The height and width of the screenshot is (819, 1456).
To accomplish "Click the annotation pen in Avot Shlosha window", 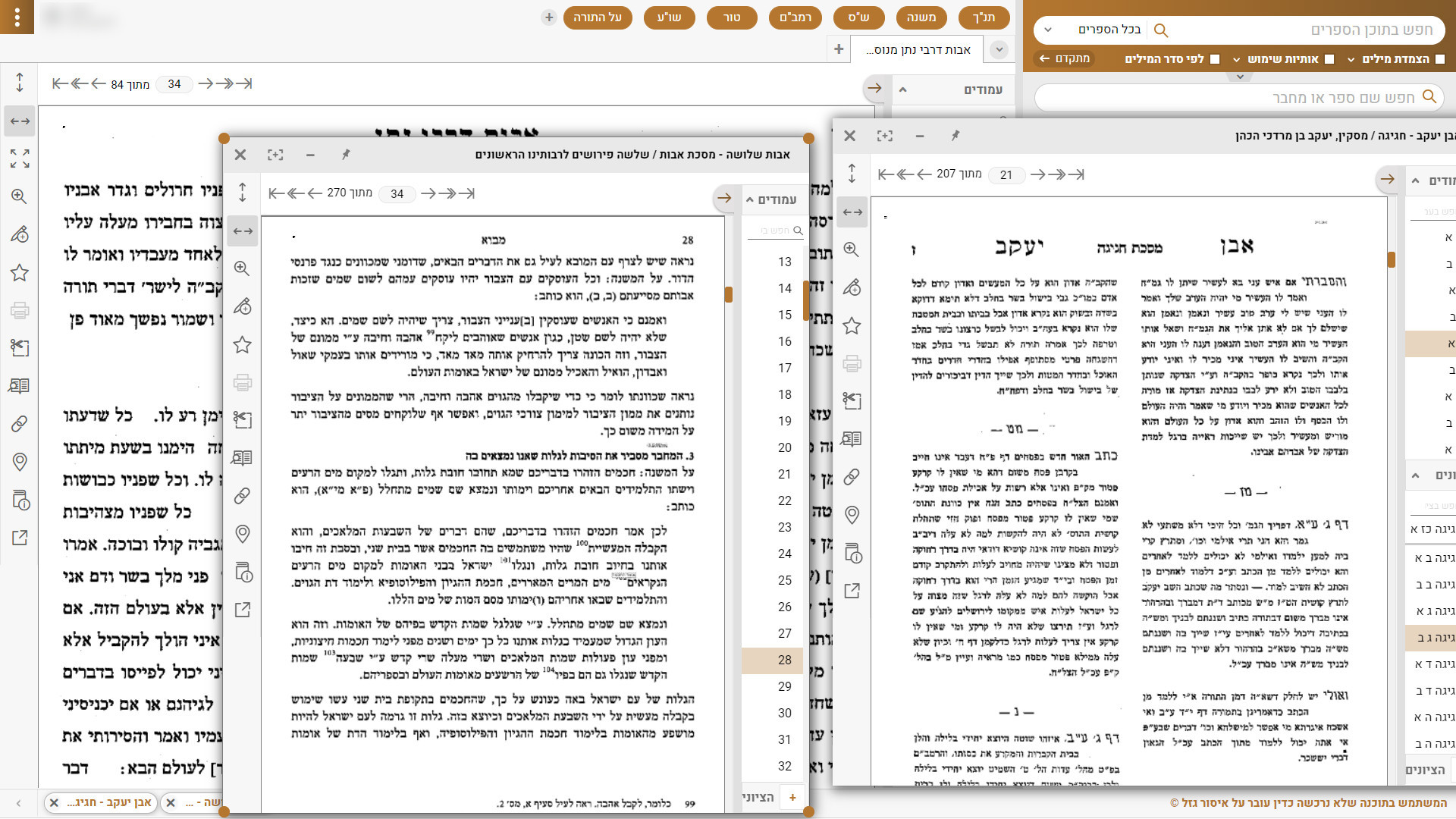I will tap(243, 306).
